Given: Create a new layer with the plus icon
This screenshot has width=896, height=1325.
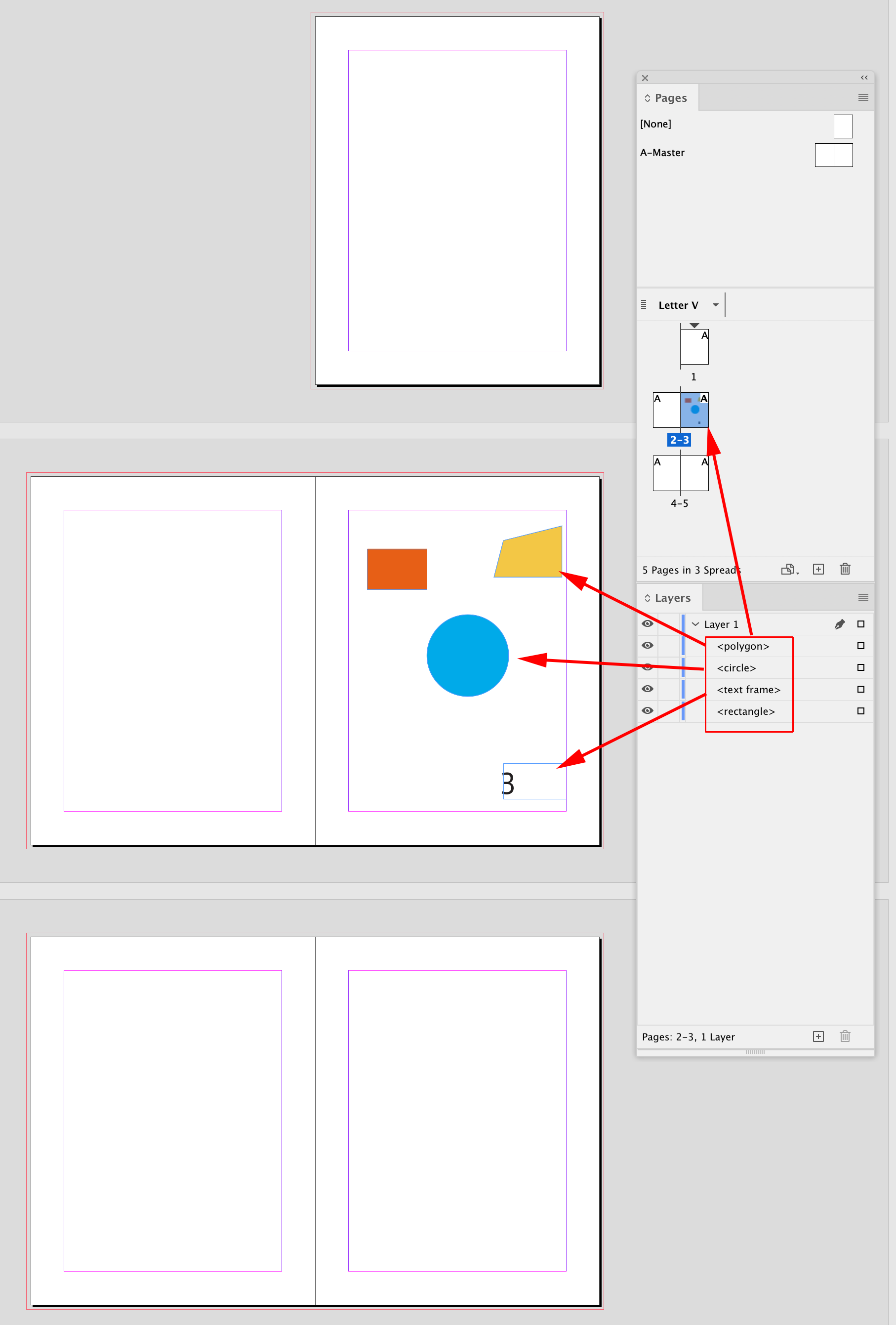Looking at the screenshot, I should 818,1036.
